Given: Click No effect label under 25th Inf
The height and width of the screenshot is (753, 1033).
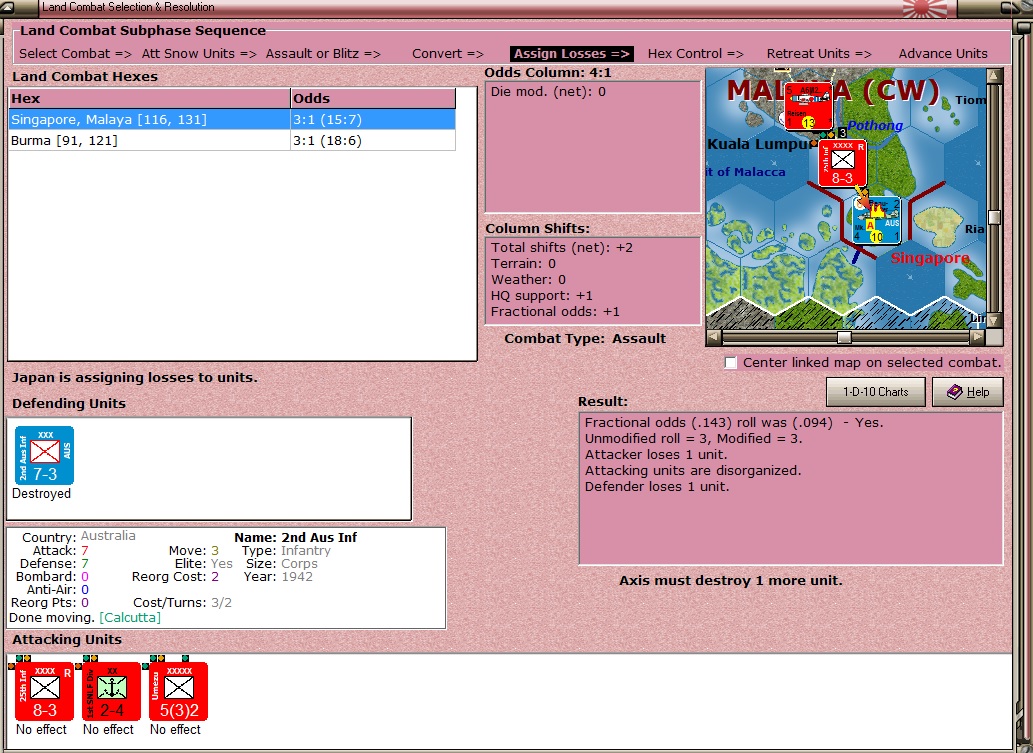Looking at the screenshot, I should 42,729.
